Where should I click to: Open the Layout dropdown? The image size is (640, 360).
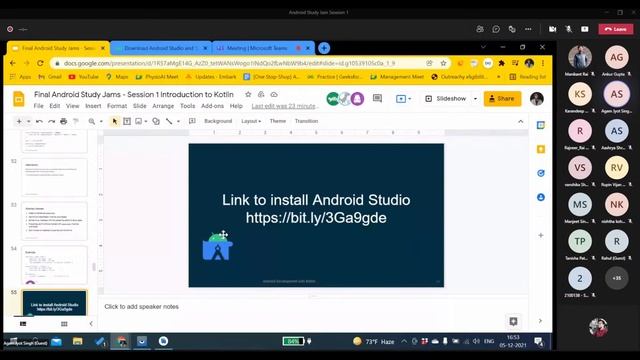coord(251,121)
